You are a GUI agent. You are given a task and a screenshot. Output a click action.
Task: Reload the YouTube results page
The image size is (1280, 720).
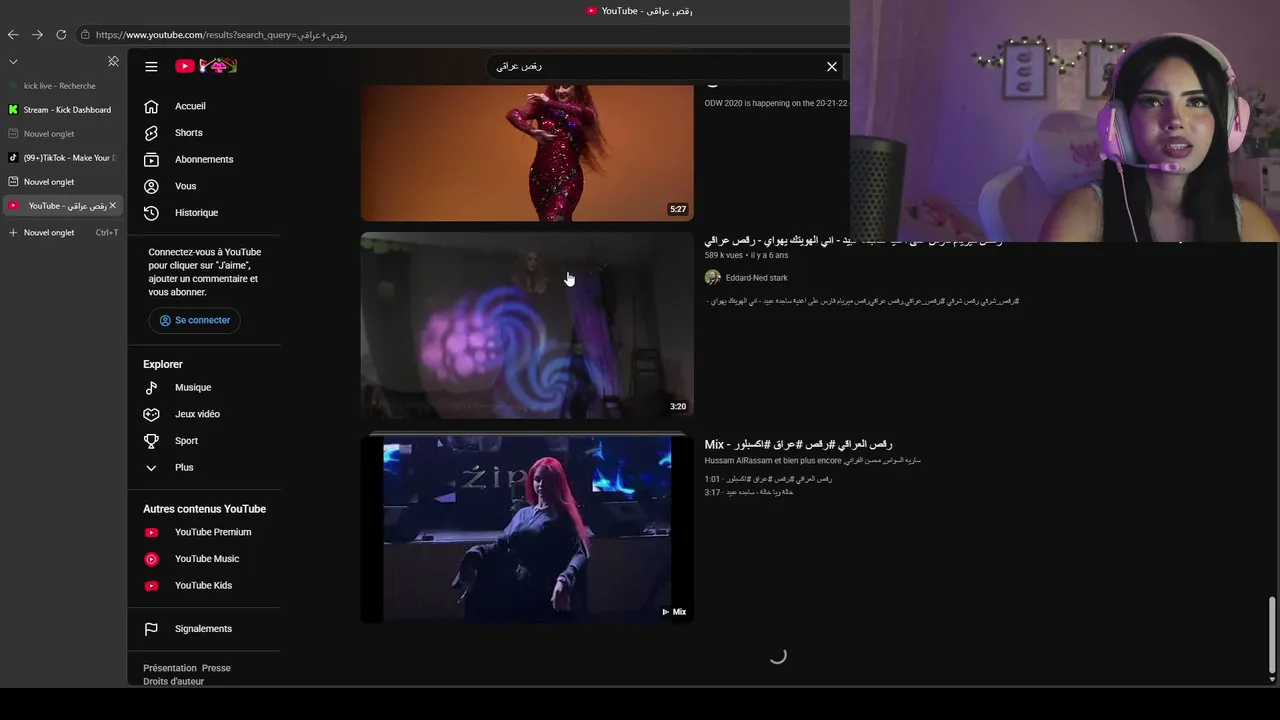pyautogui.click(x=61, y=35)
